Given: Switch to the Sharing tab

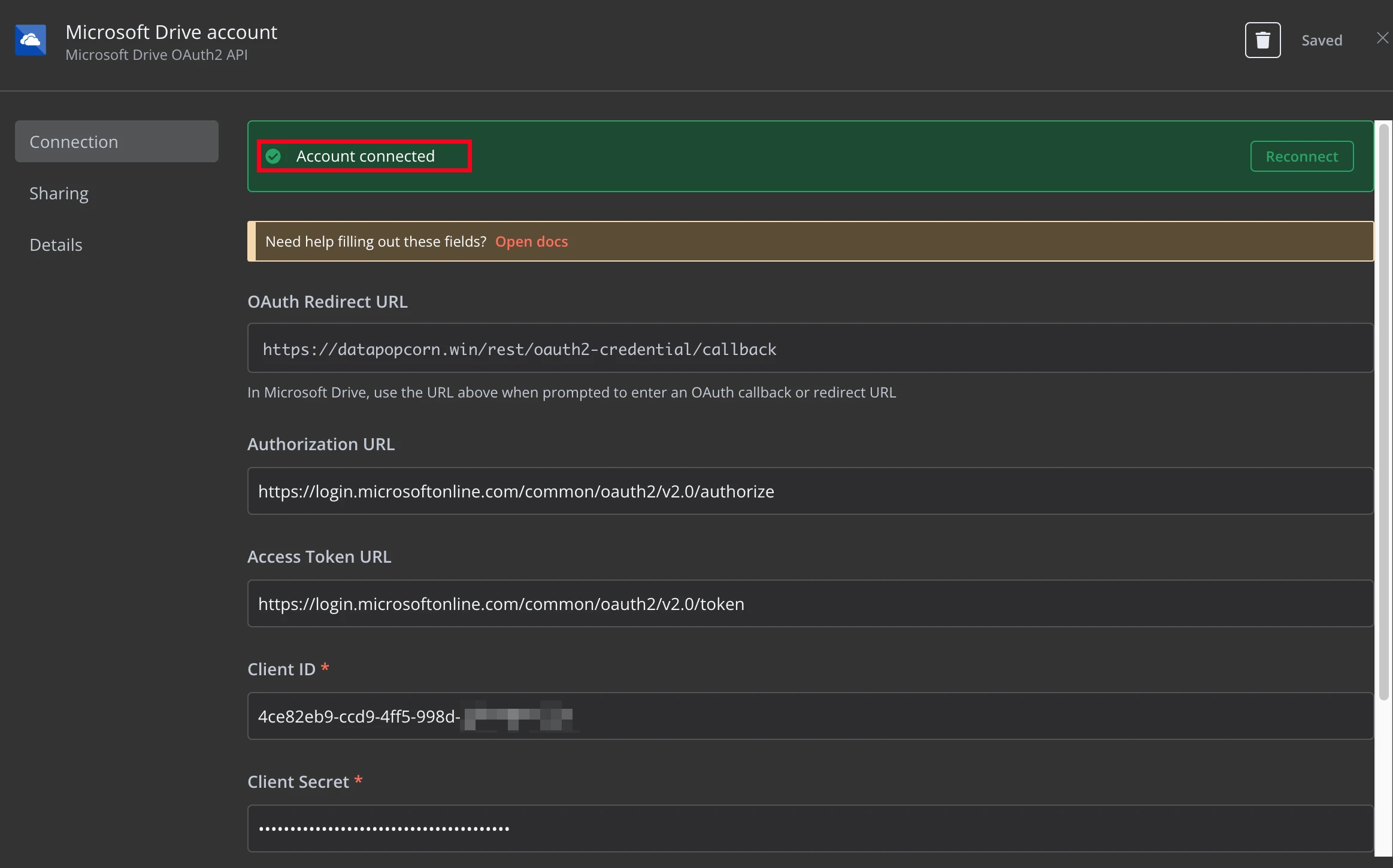Looking at the screenshot, I should (x=59, y=193).
